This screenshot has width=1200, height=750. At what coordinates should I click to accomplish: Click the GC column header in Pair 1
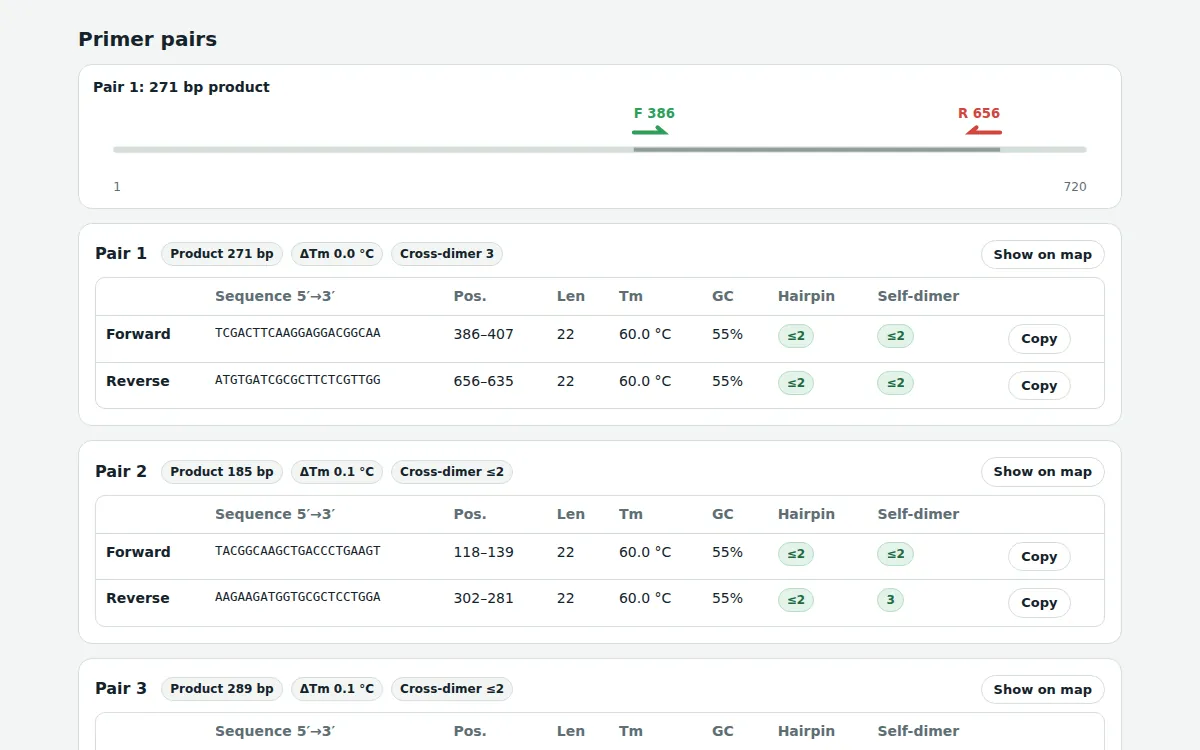723,296
